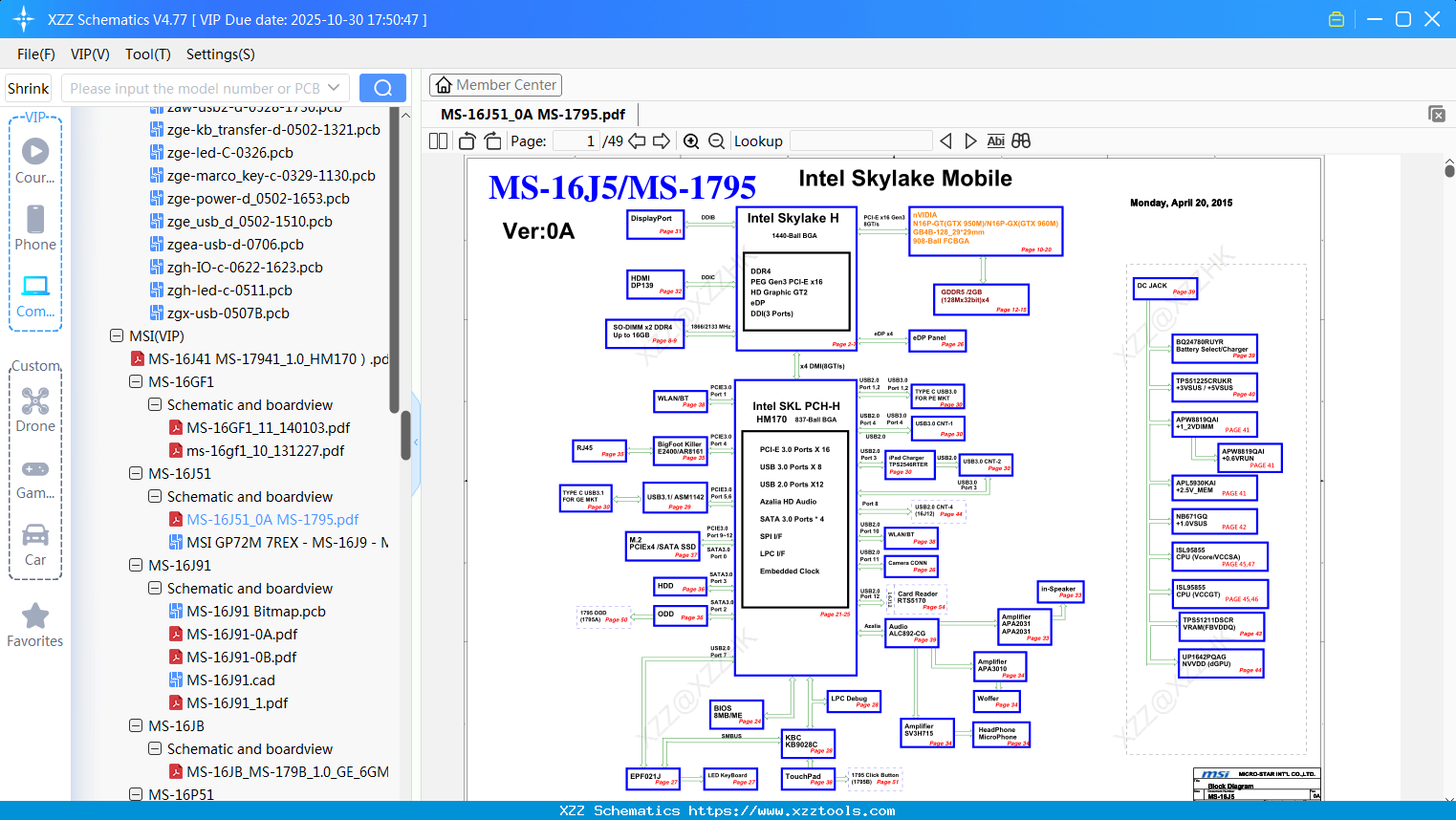Open the Car category
The width and height of the screenshot is (1456, 820).
click(x=35, y=545)
